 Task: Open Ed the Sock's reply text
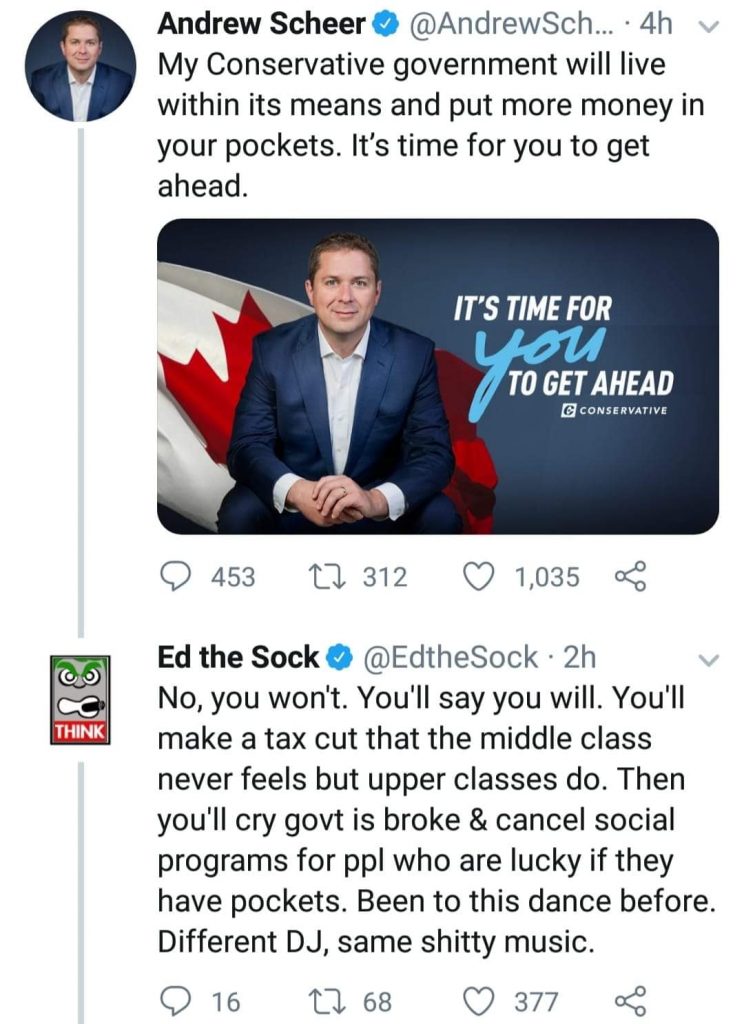(x=437, y=819)
